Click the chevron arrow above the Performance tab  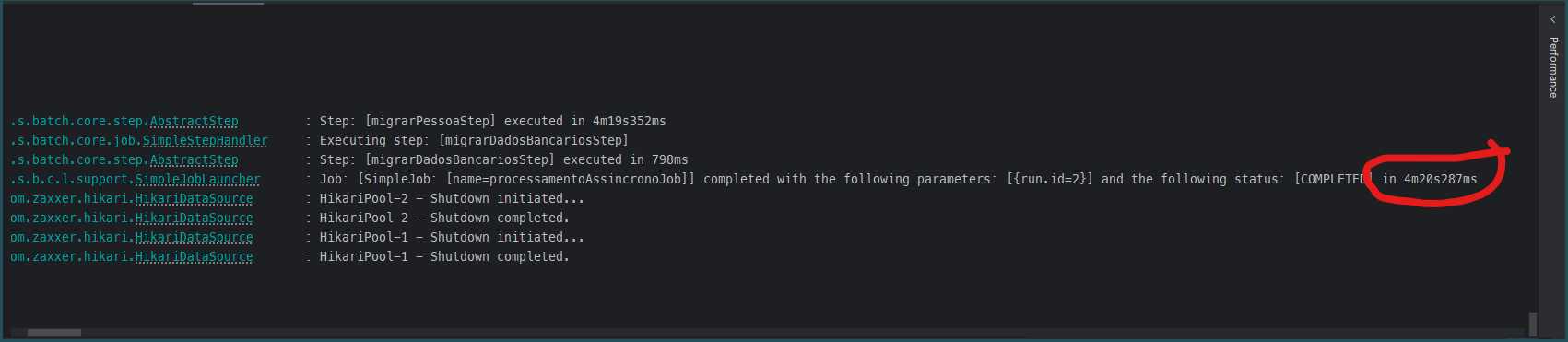tap(1552, 19)
